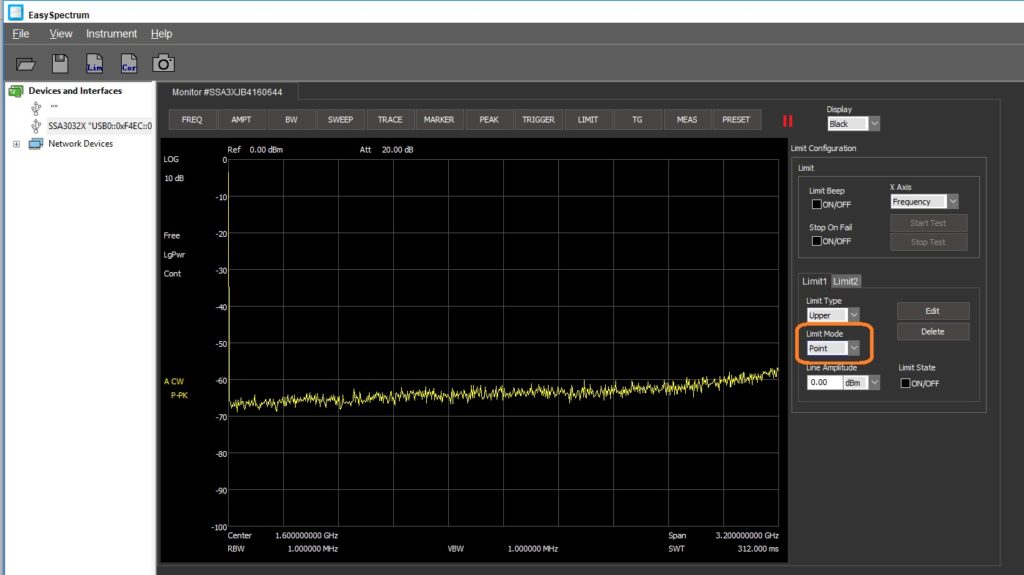Click the floppy disk save icon

tap(60, 64)
